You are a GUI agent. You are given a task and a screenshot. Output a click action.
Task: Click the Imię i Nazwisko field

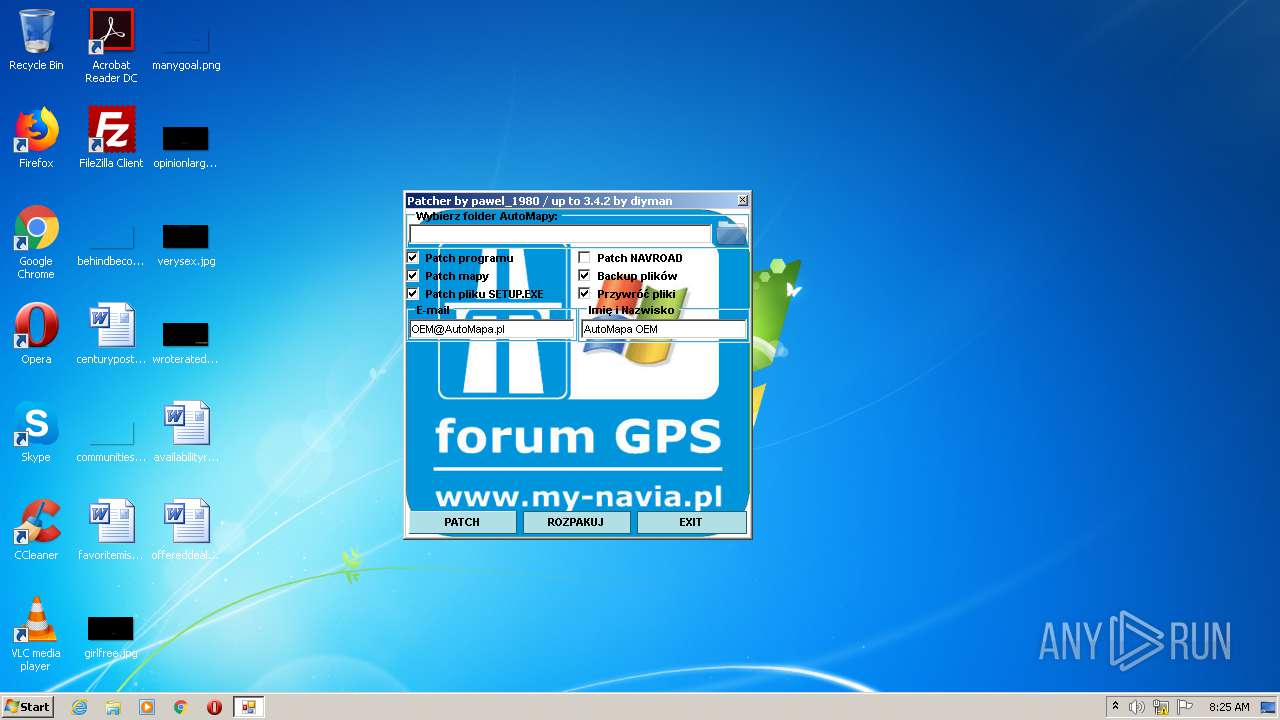(x=664, y=329)
